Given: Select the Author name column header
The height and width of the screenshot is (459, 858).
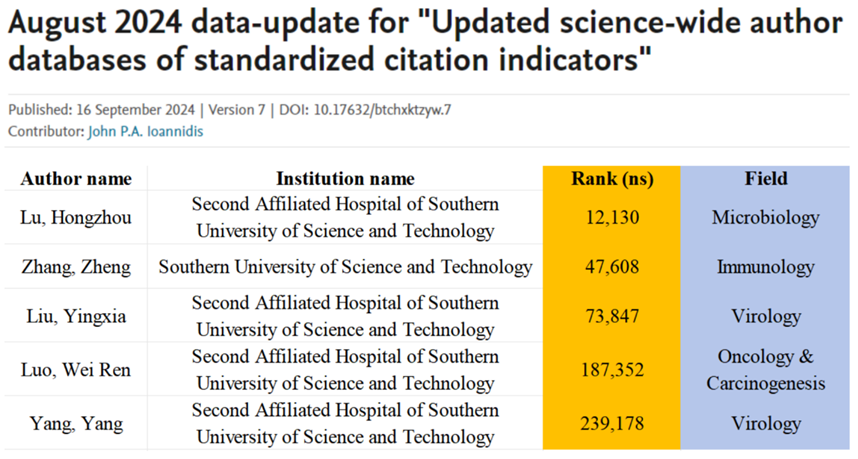Looking at the screenshot, I should pos(76,179).
